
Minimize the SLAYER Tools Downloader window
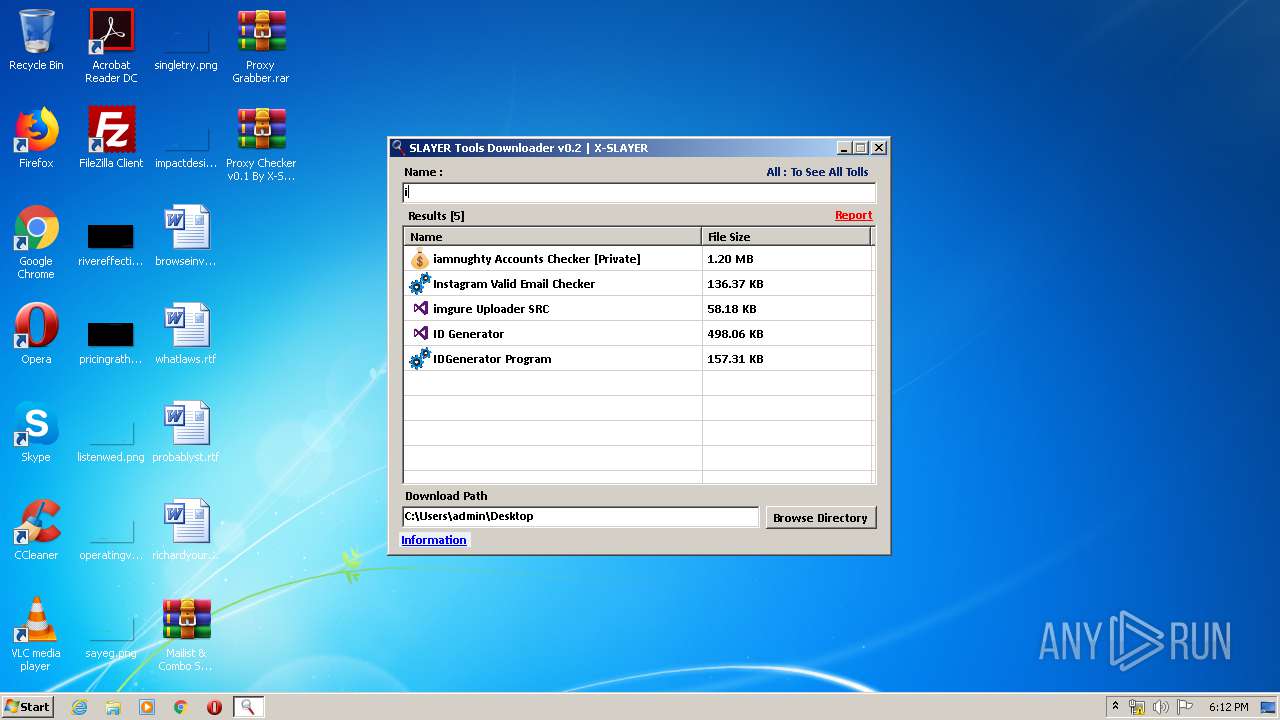[x=845, y=148]
